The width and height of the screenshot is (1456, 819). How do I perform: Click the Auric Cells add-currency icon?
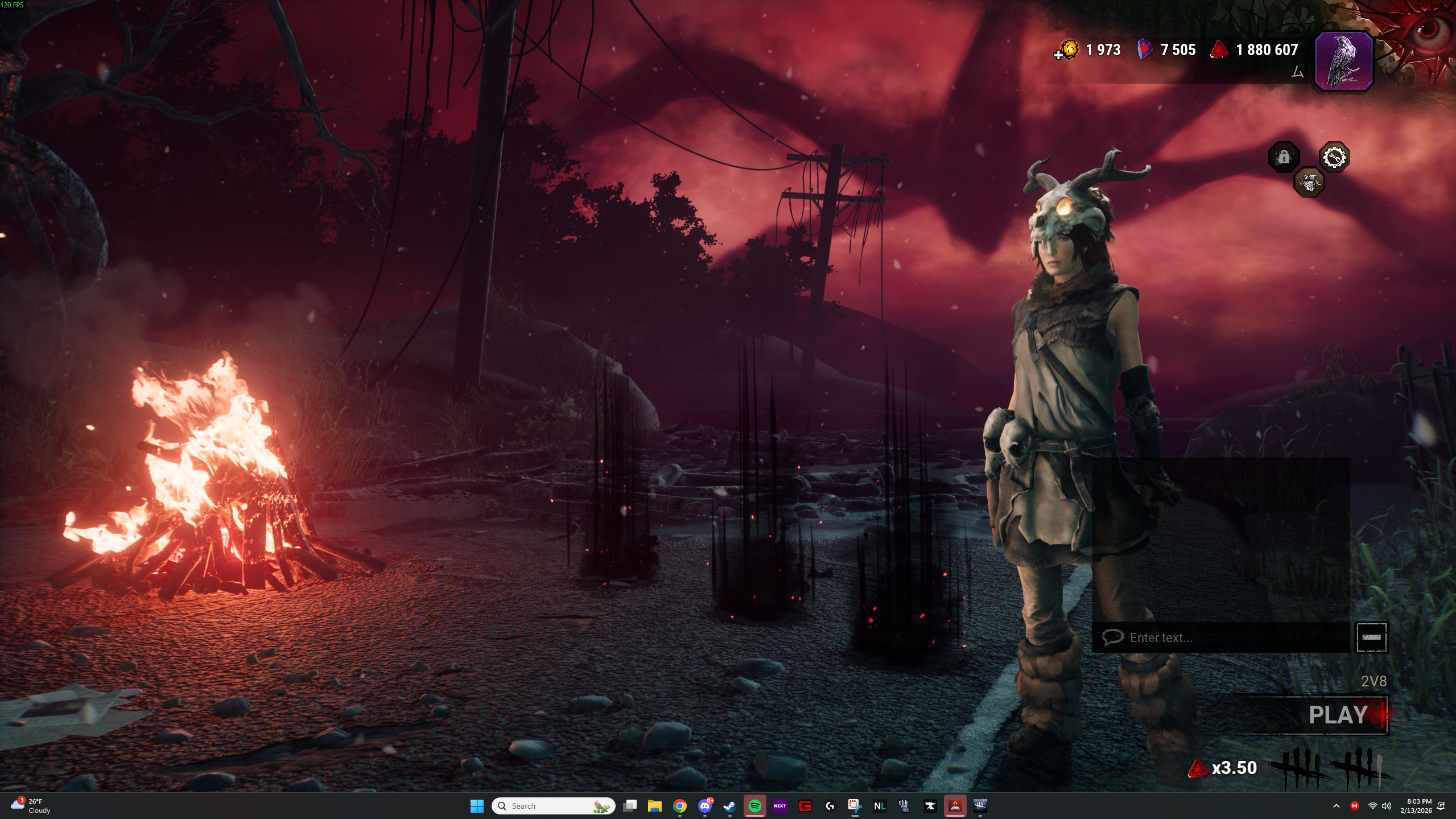click(1068, 50)
